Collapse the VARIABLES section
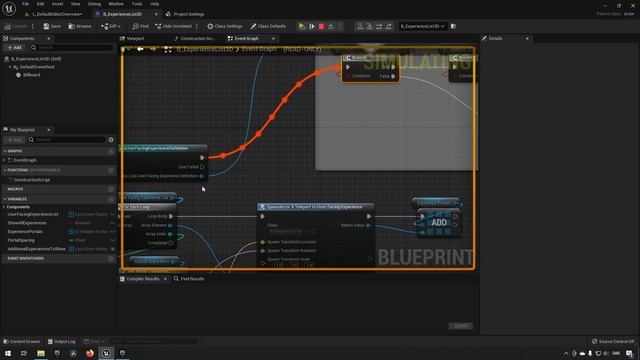The image size is (640, 360). 5,199
